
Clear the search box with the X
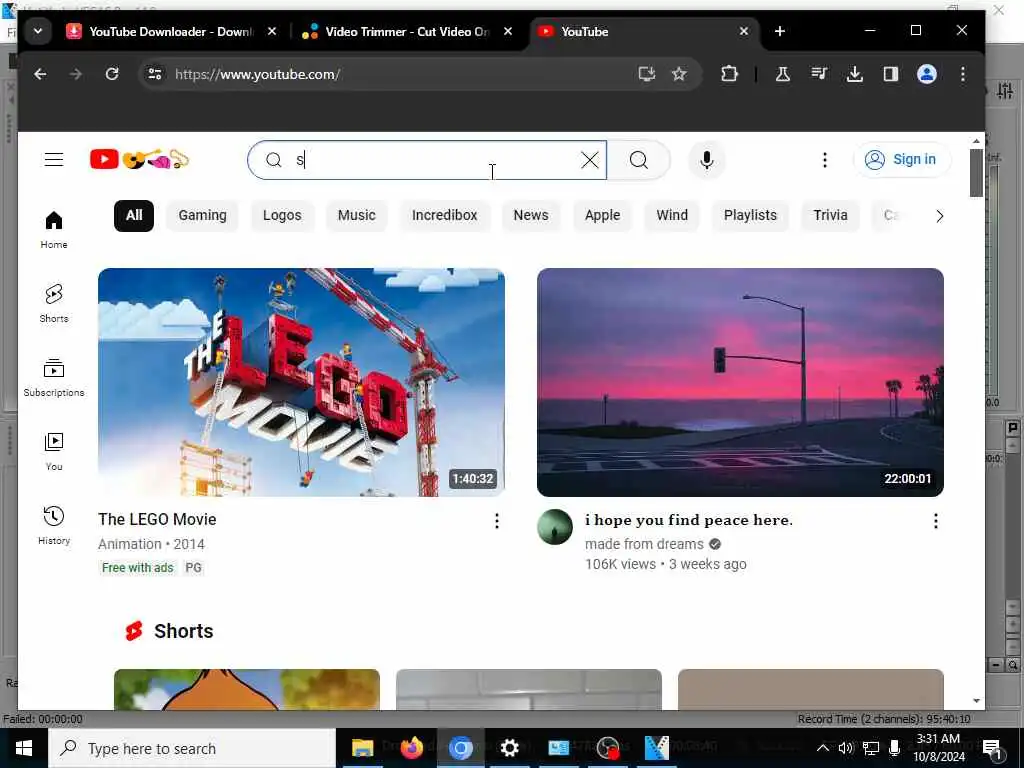coord(590,160)
